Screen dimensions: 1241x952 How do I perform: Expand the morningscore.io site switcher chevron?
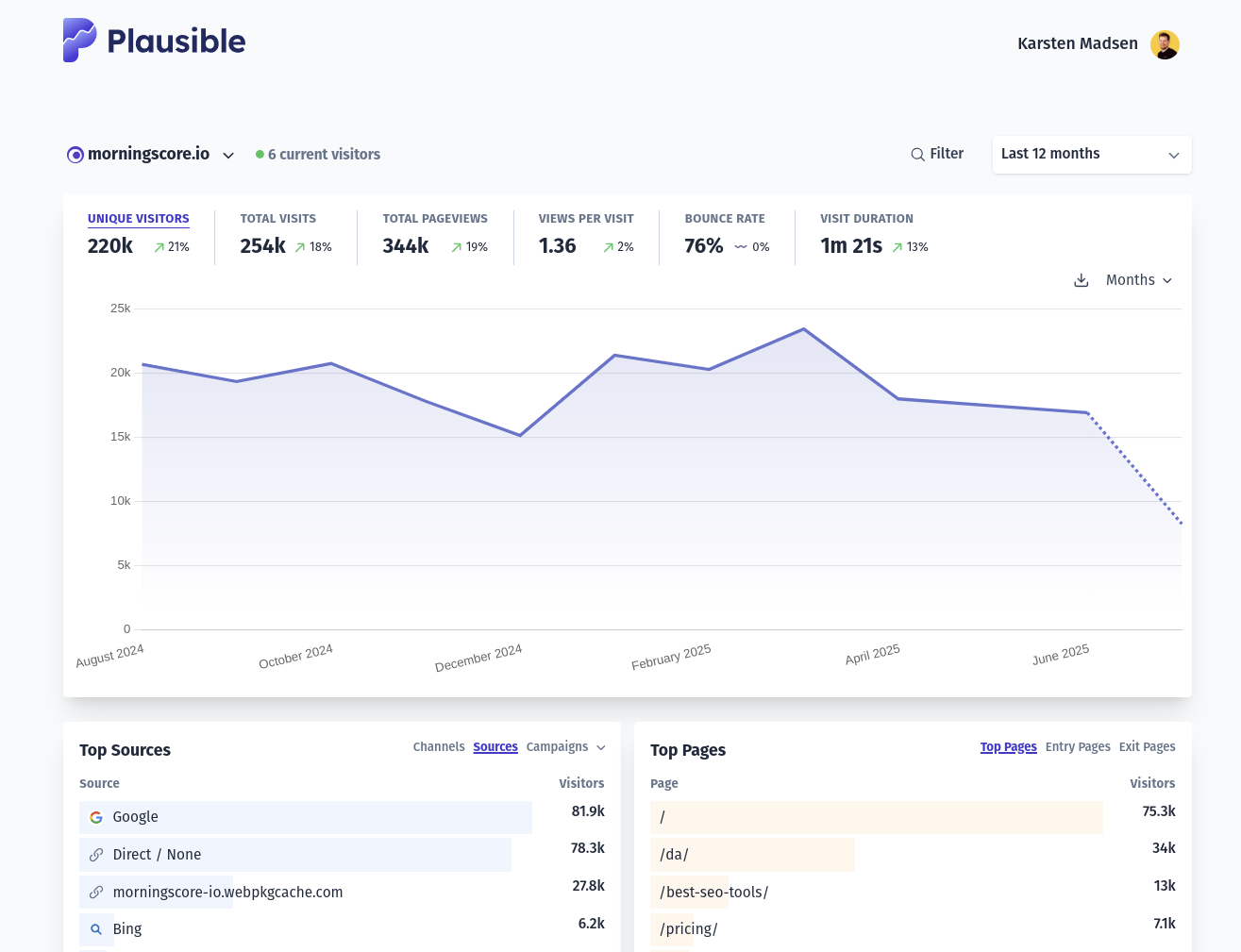click(228, 156)
